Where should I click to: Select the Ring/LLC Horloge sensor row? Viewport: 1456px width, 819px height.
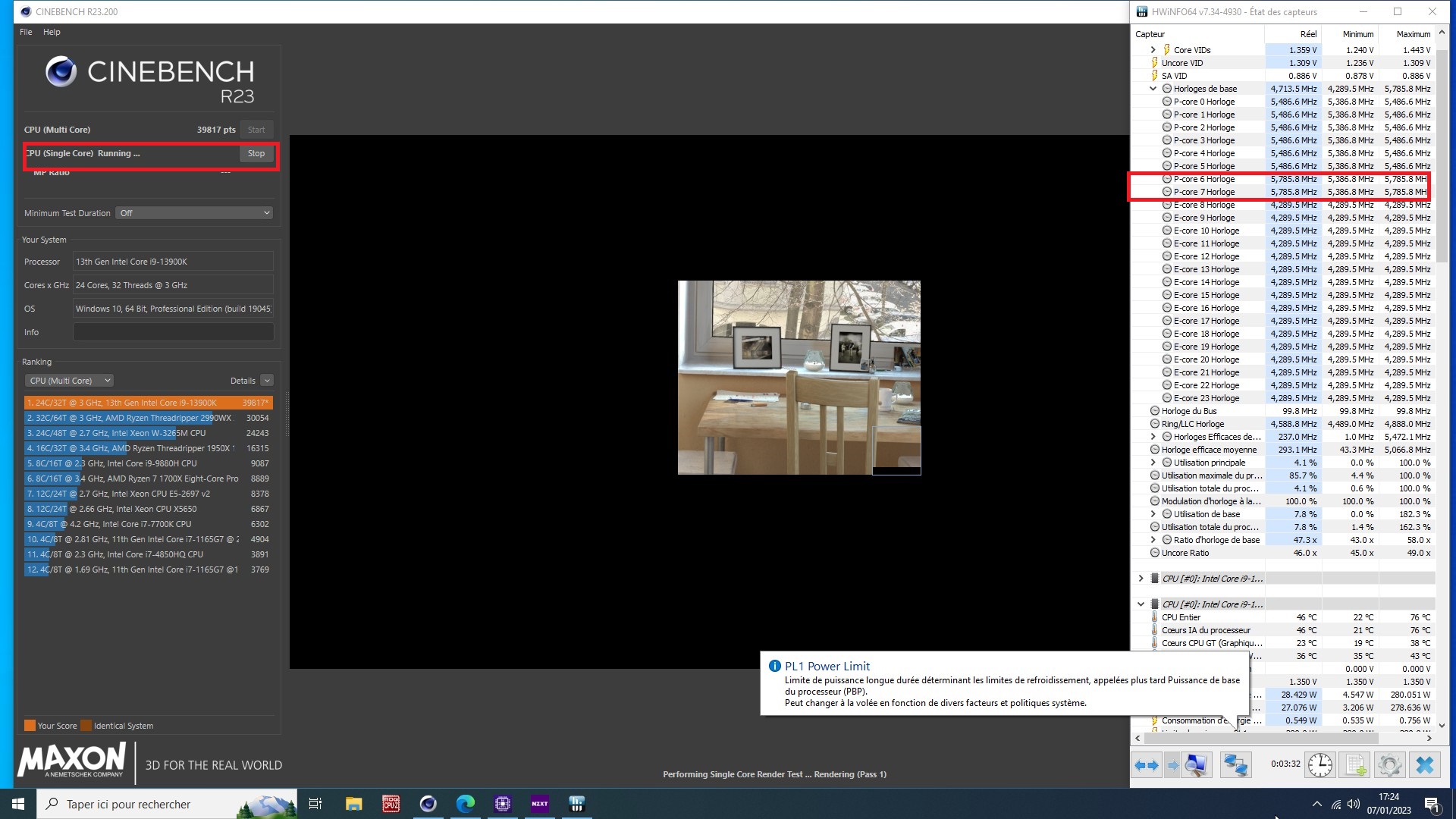point(1283,424)
